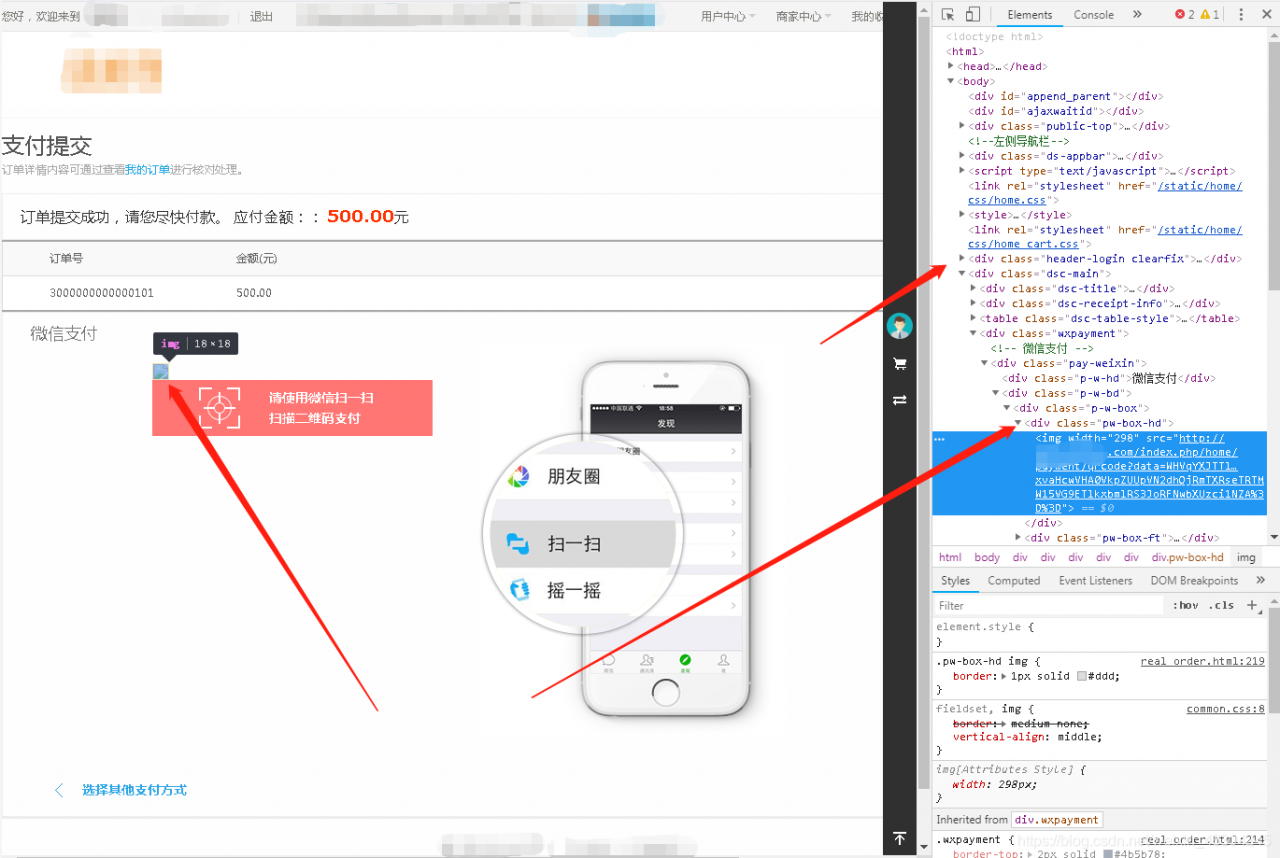Open the Computed styles tab
This screenshot has width=1280, height=858.
1014,580
